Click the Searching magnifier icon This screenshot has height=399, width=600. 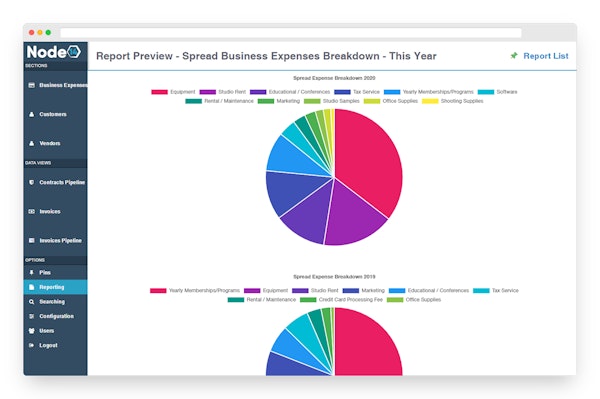click(x=32, y=301)
